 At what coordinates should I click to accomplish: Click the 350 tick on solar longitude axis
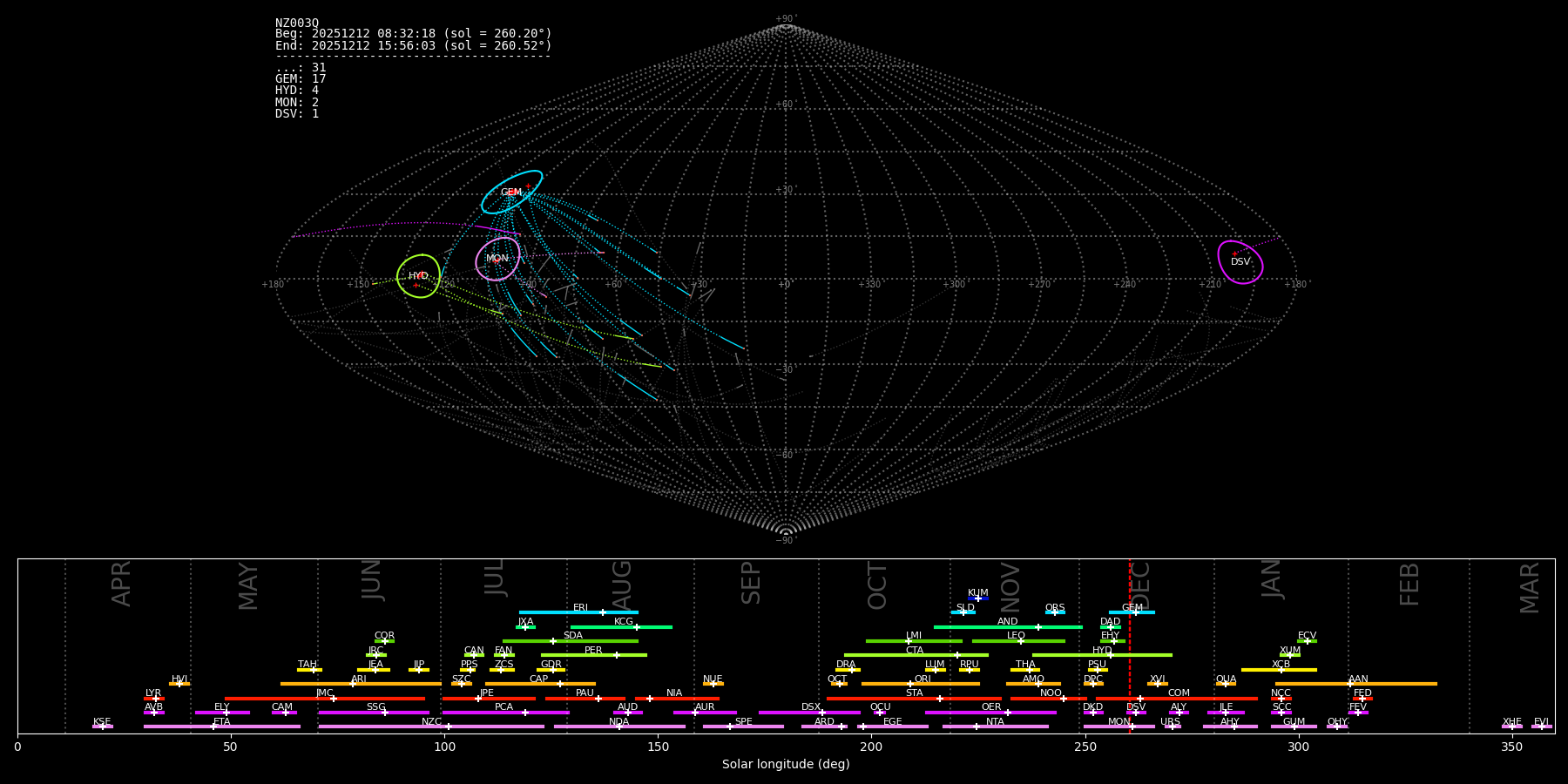[x=1512, y=747]
